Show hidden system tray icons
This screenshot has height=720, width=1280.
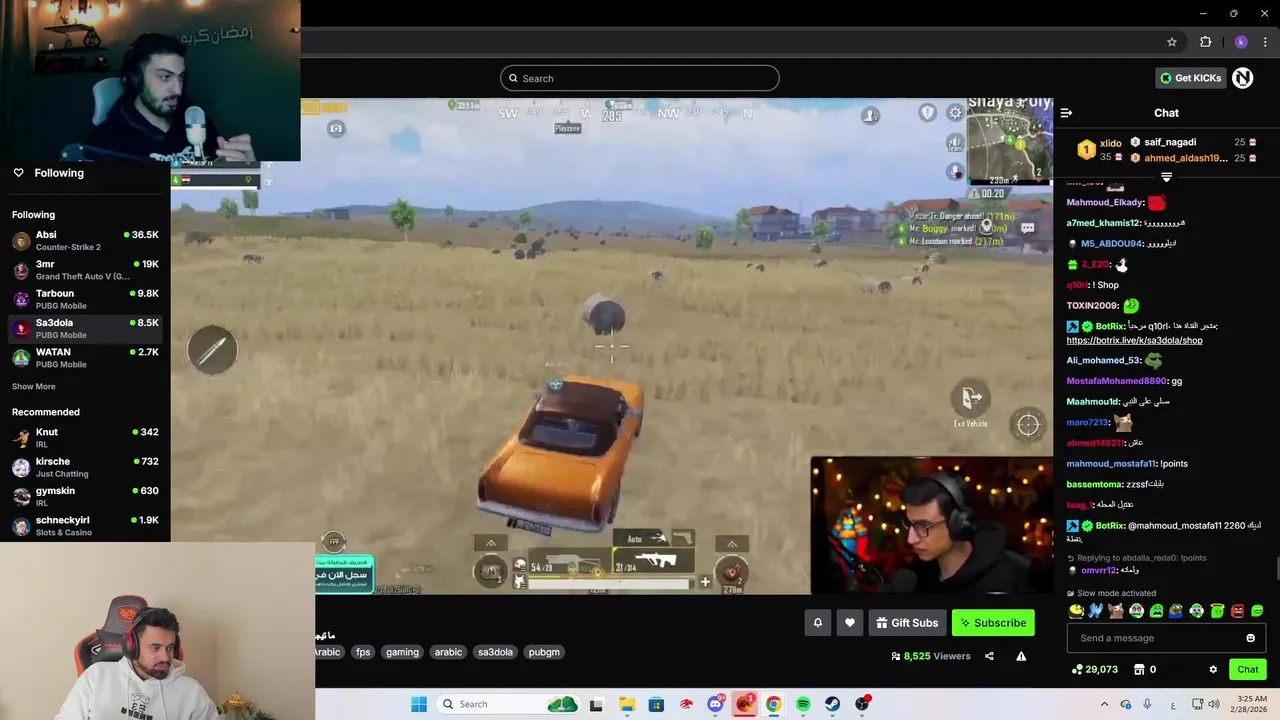(x=1104, y=704)
